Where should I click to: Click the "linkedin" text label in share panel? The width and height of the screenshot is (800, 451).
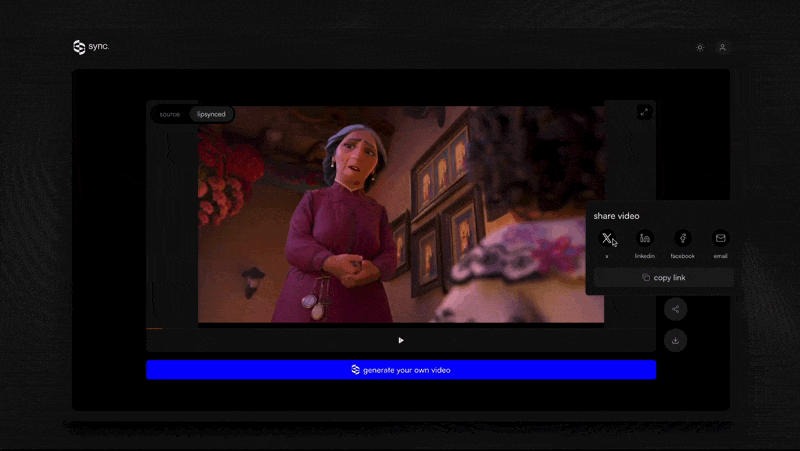click(645, 256)
